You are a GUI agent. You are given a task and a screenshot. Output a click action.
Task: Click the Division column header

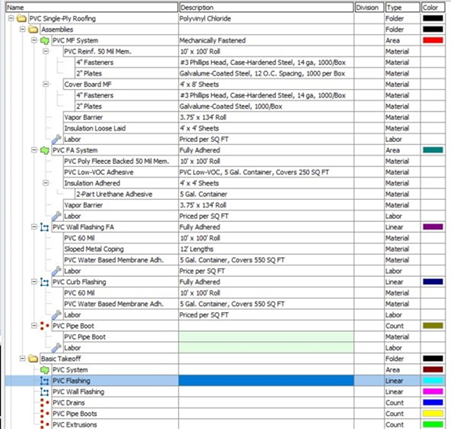click(369, 7)
